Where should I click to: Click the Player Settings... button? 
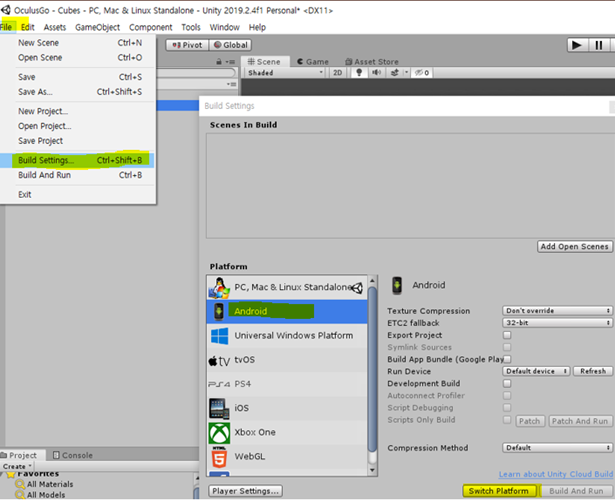click(x=246, y=491)
